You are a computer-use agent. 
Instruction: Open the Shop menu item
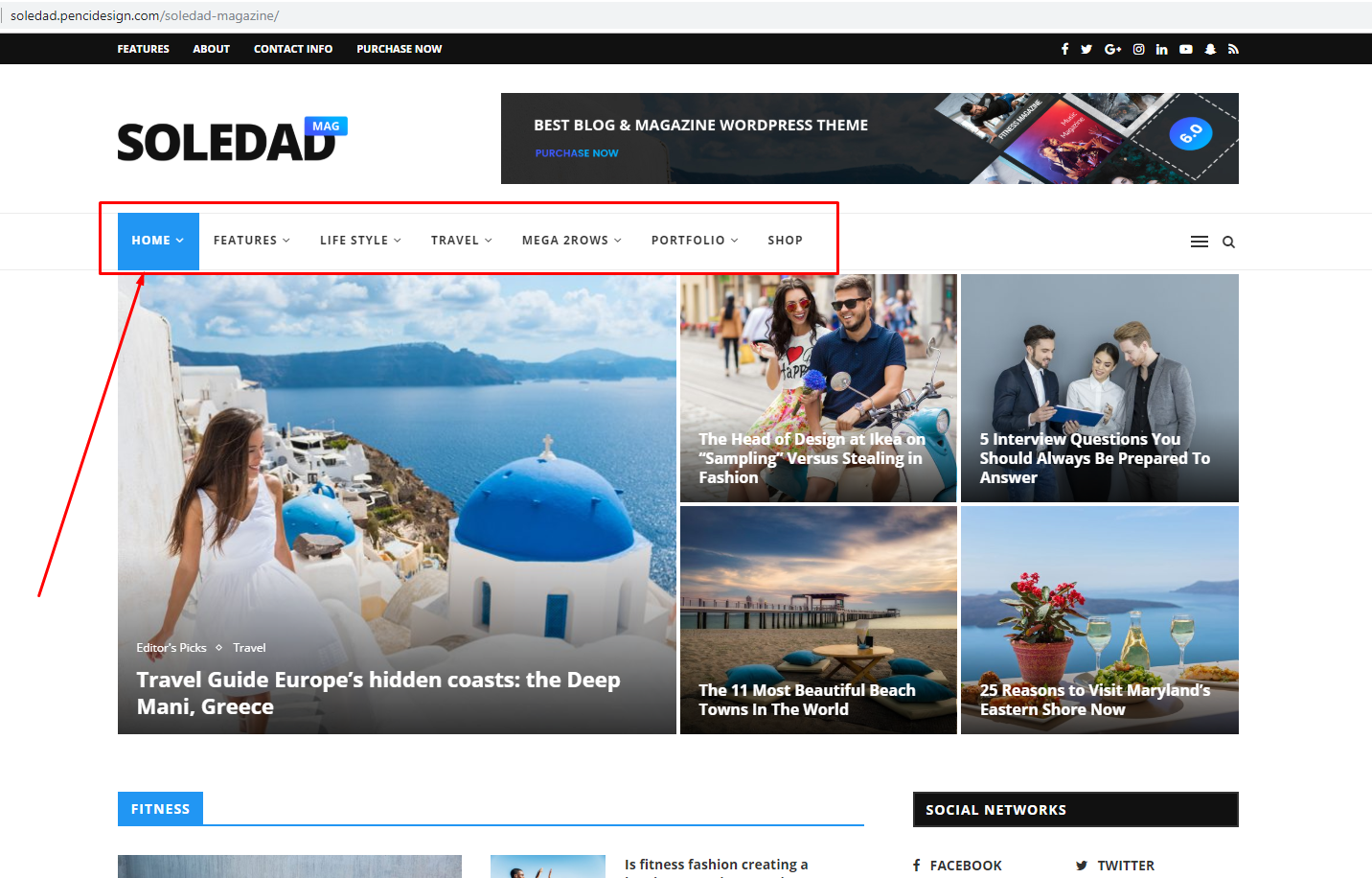point(785,241)
